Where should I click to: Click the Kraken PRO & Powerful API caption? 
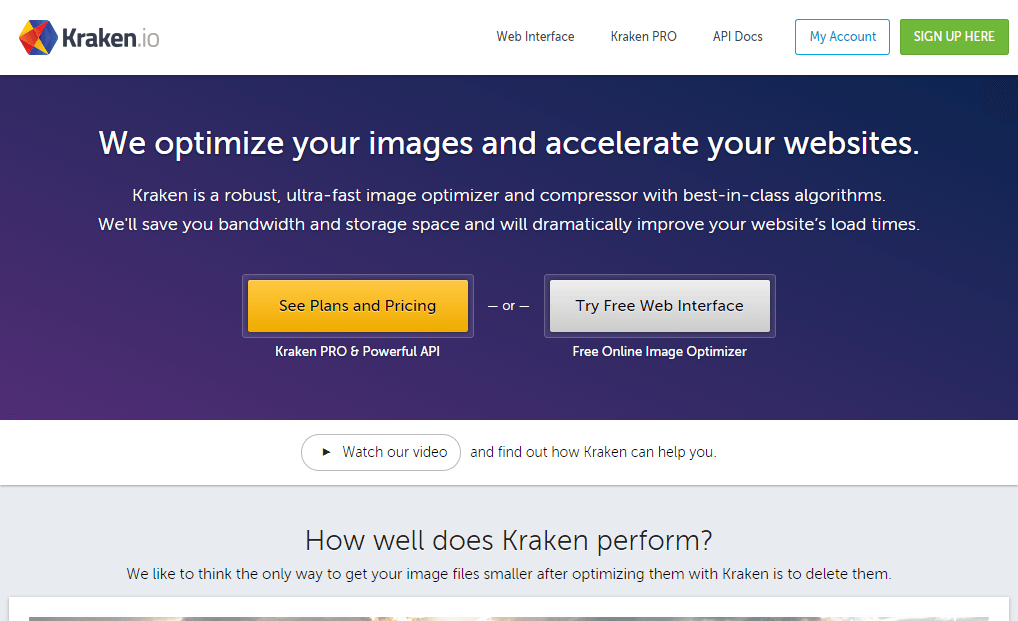pos(357,352)
